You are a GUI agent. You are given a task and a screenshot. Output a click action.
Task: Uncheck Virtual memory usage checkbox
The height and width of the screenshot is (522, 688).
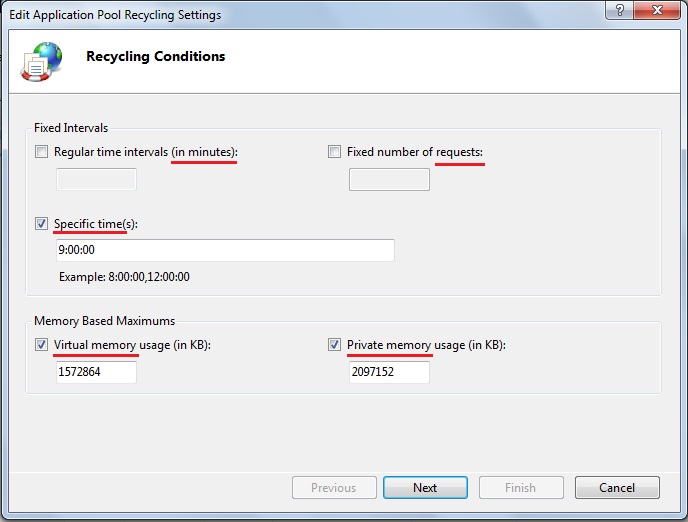point(41,345)
